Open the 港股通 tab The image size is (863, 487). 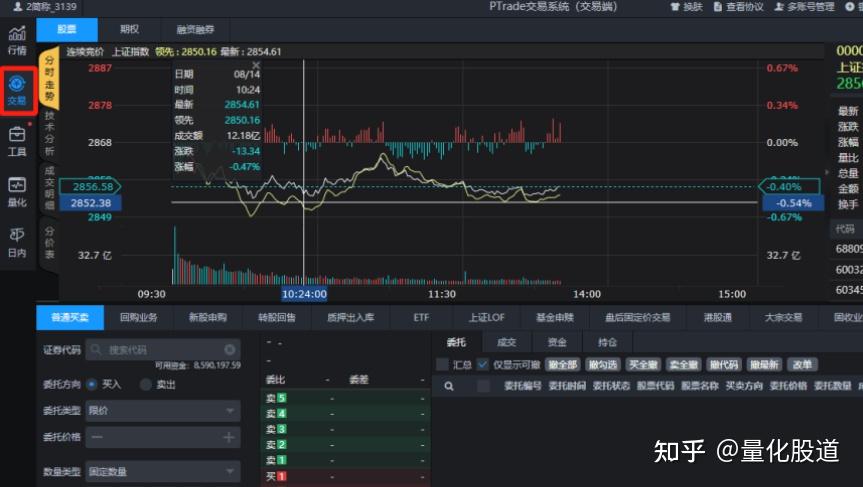[718, 318]
